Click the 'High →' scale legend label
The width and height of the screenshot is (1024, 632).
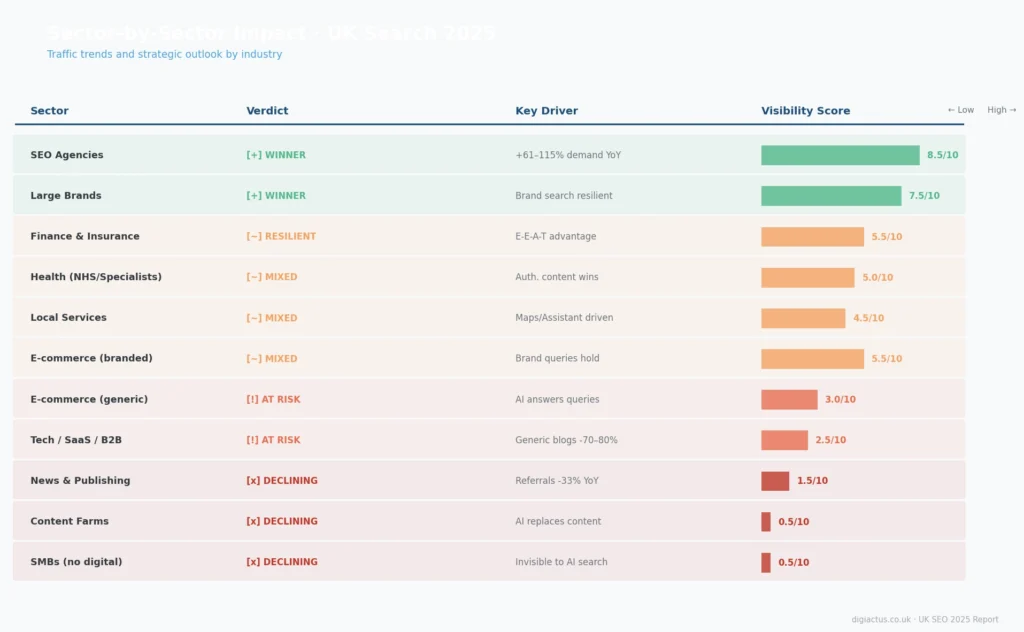(x=1001, y=110)
